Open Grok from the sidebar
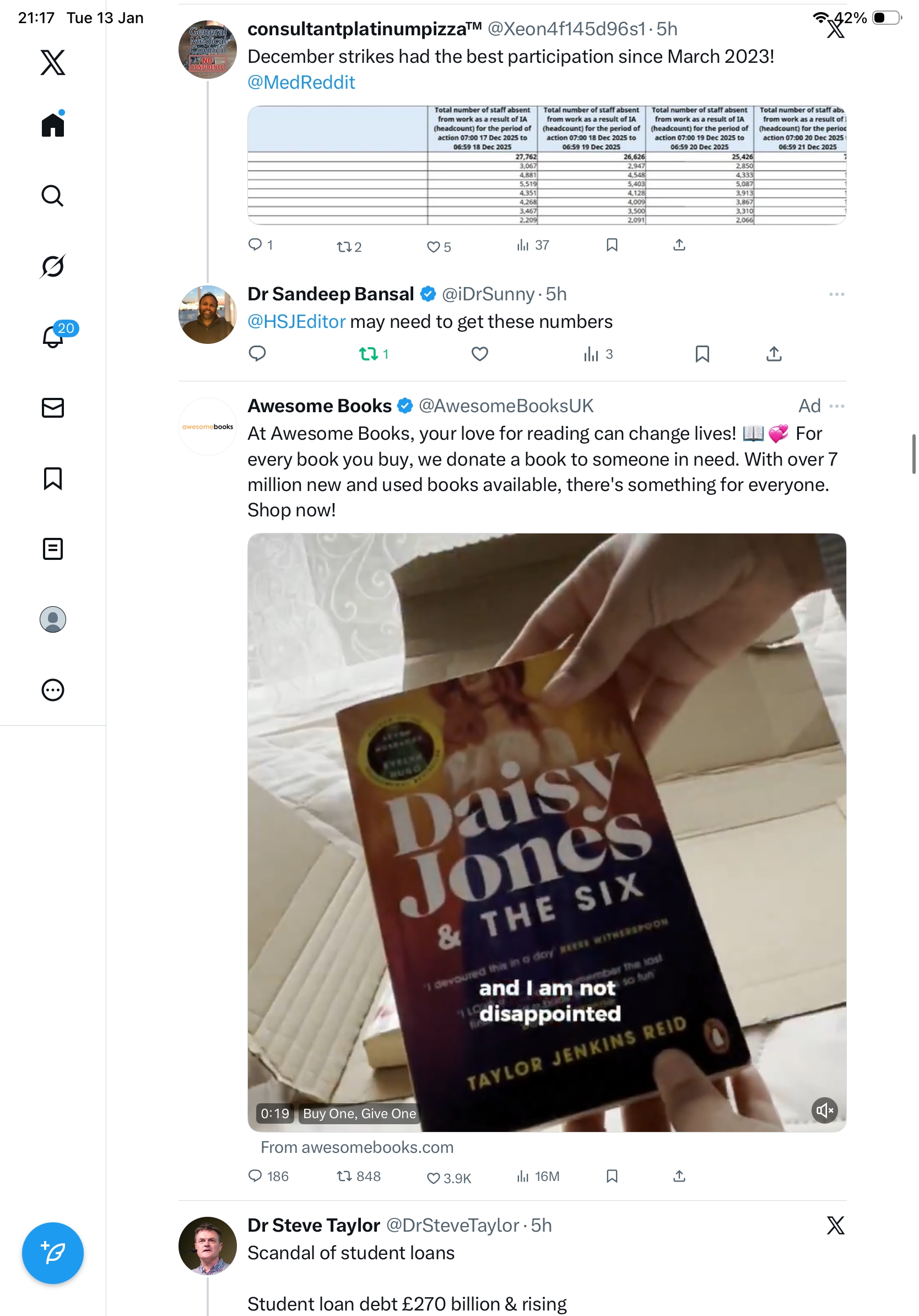919x1316 pixels. click(53, 266)
